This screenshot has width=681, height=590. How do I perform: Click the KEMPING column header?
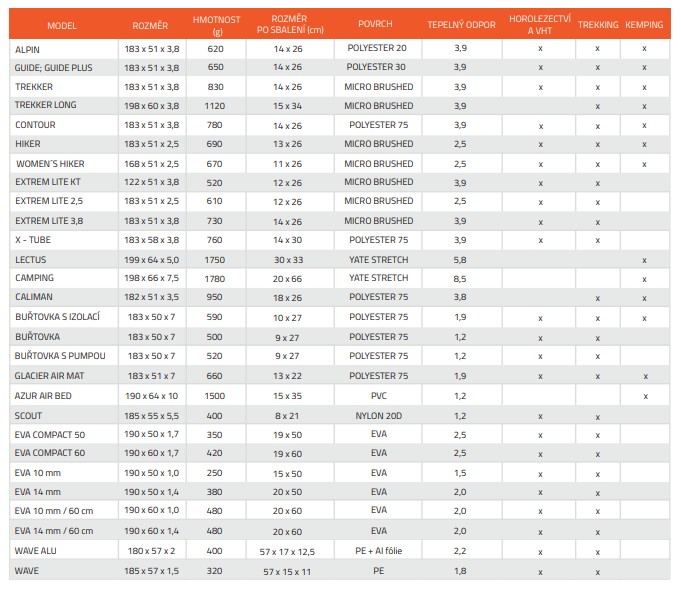[x=644, y=25]
